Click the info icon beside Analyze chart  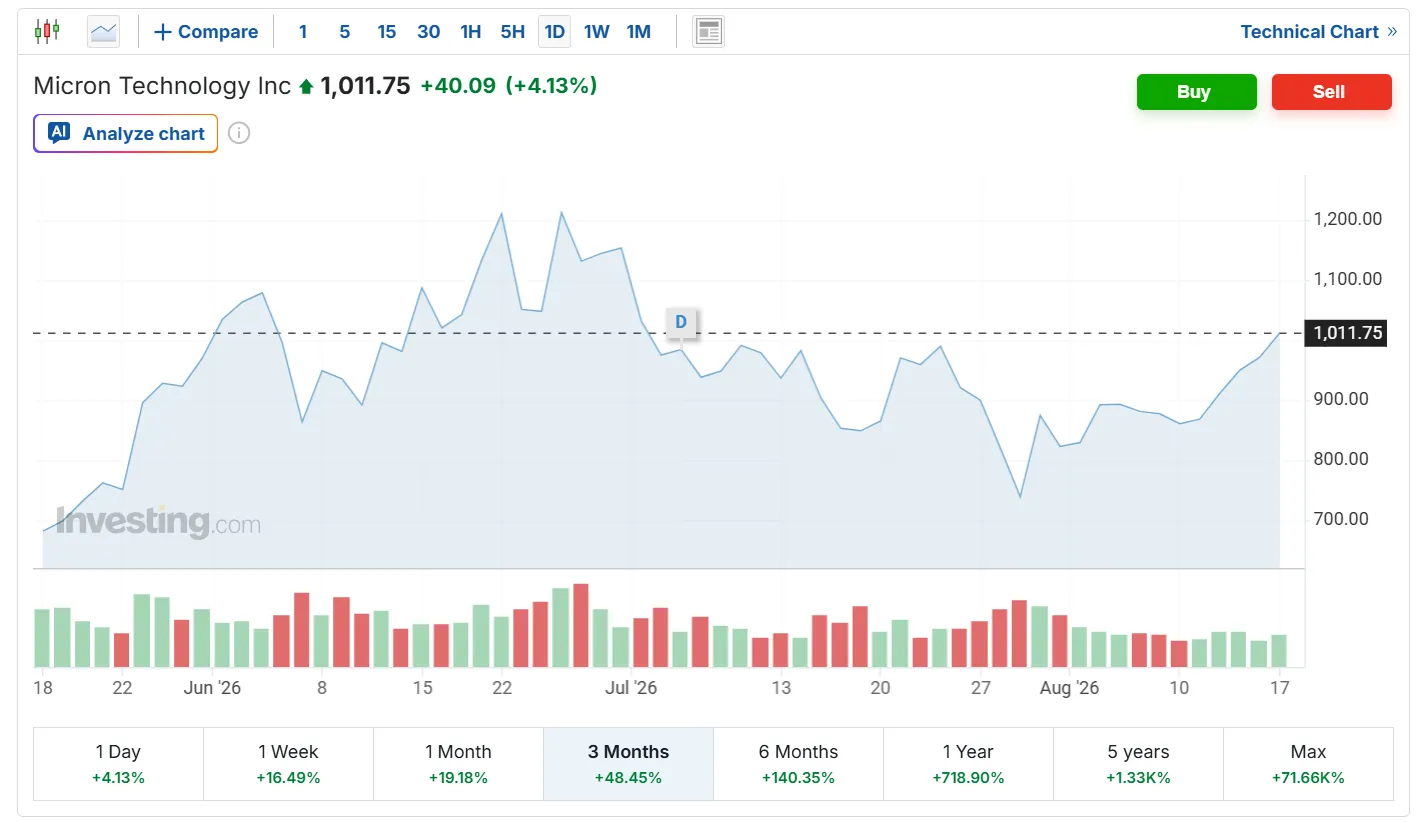click(239, 133)
